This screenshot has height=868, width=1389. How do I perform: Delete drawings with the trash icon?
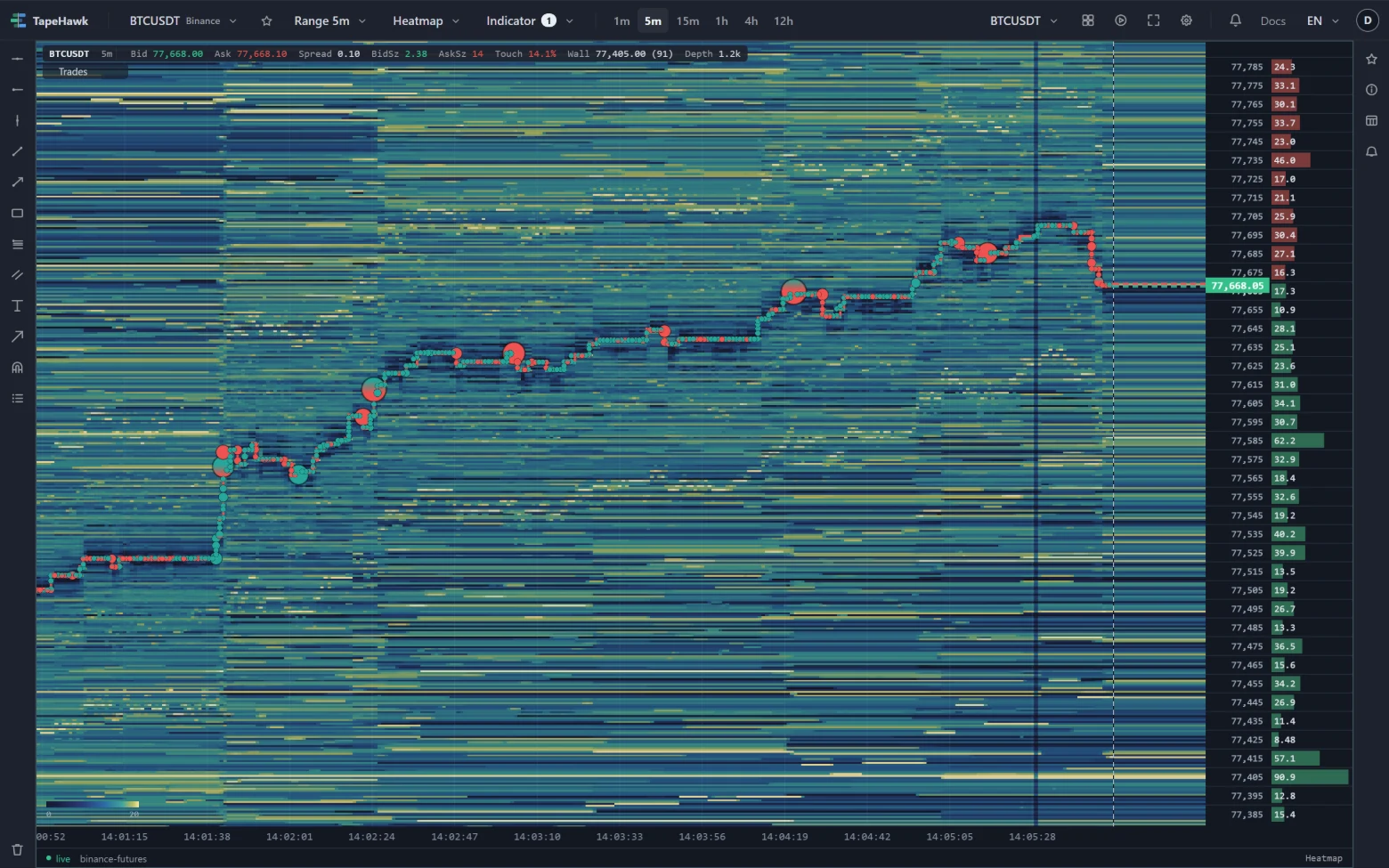[17, 849]
